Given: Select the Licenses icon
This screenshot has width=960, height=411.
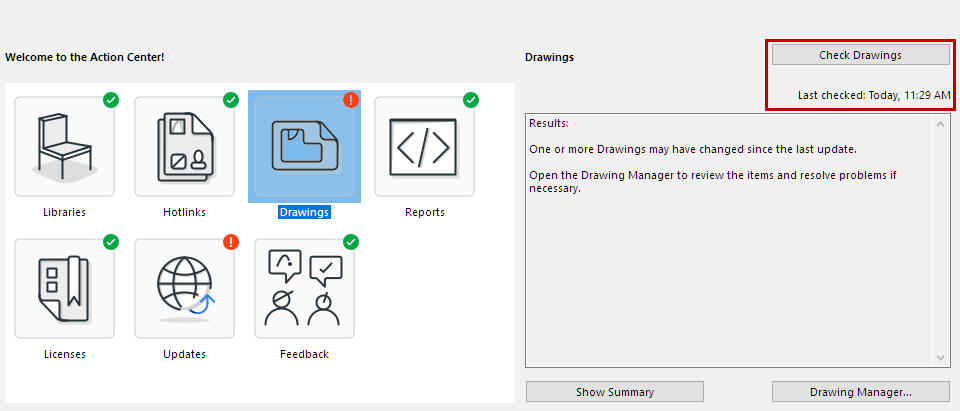Looking at the screenshot, I should point(64,289).
